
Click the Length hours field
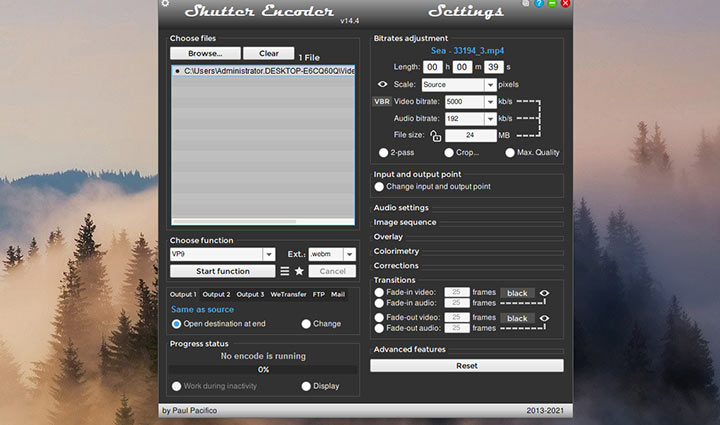(x=433, y=67)
